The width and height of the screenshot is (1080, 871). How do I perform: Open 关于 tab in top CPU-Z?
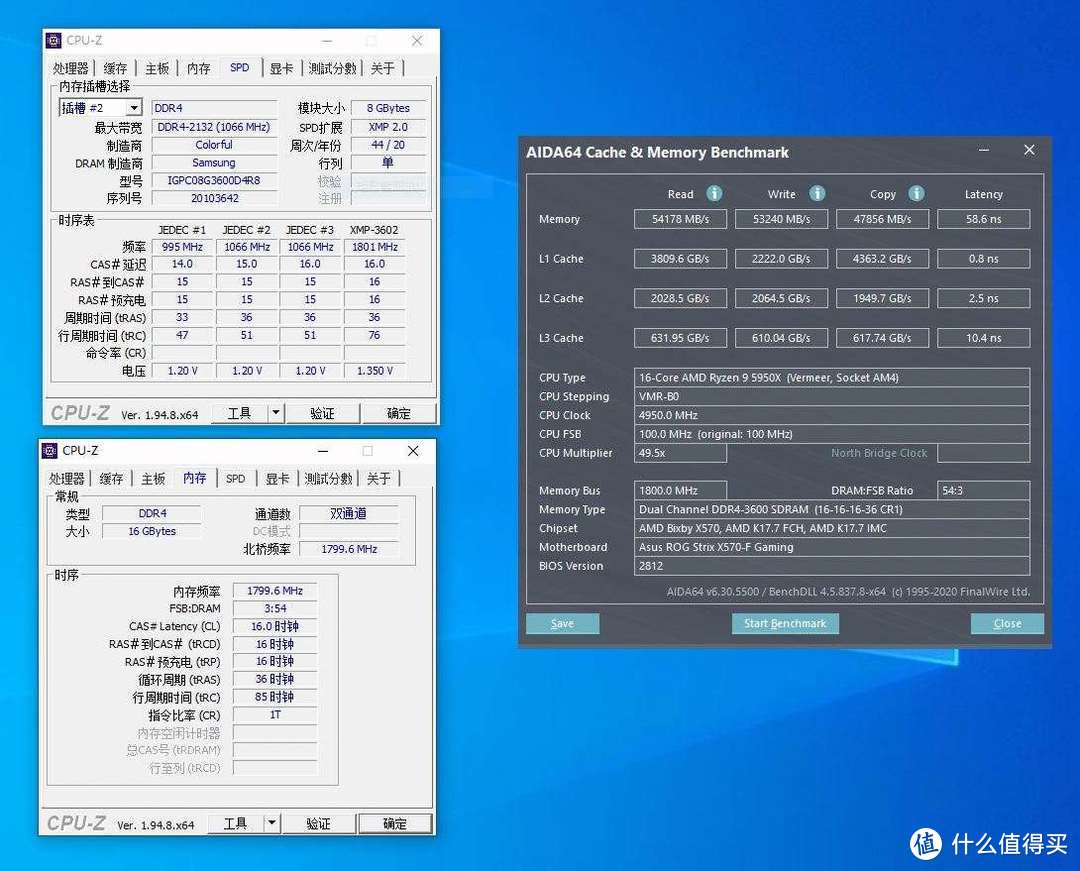pyautogui.click(x=383, y=68)
